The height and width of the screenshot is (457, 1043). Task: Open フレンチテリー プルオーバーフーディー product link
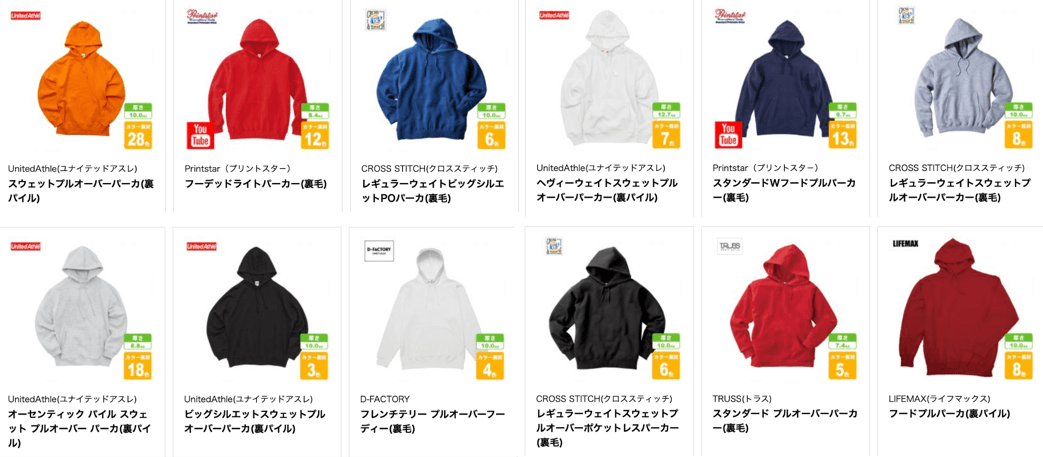tap(432, 421)
